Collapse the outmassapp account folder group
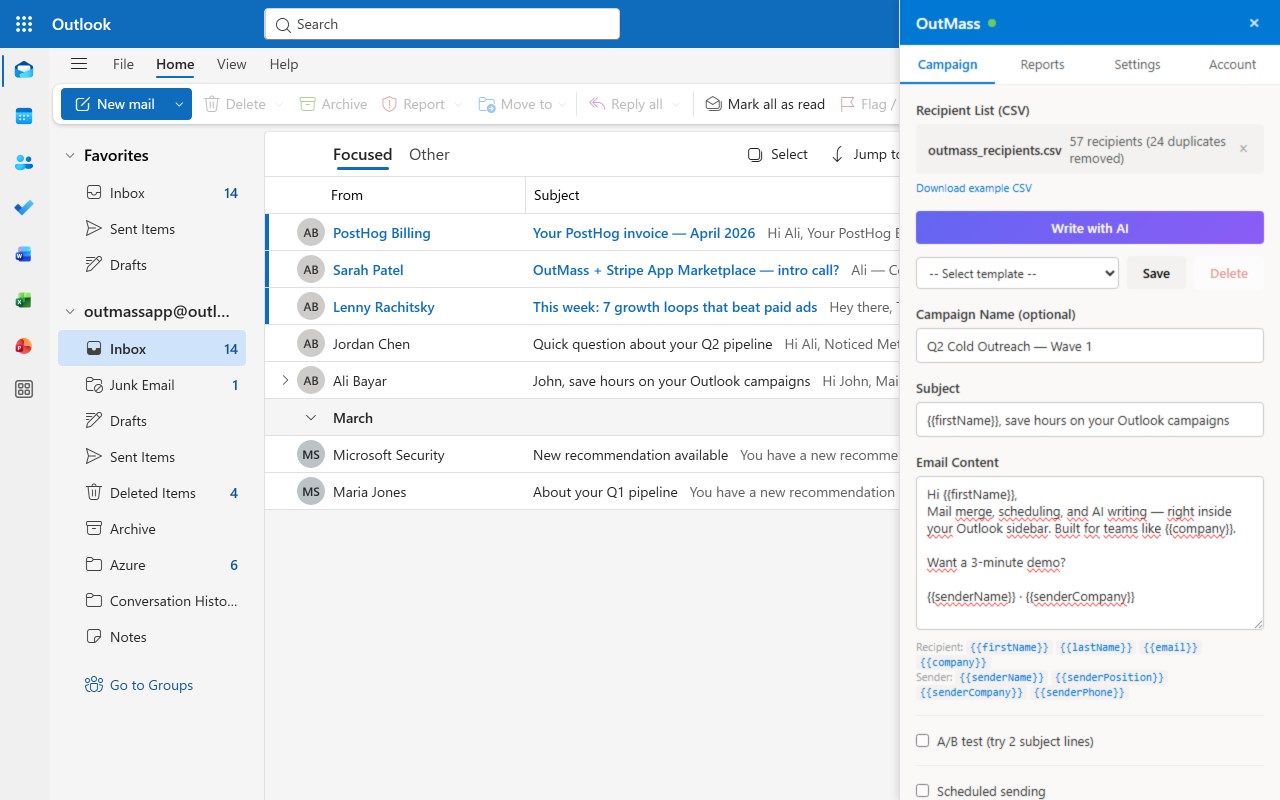The height and width of the screenshot is (800, 1280). 70,311
